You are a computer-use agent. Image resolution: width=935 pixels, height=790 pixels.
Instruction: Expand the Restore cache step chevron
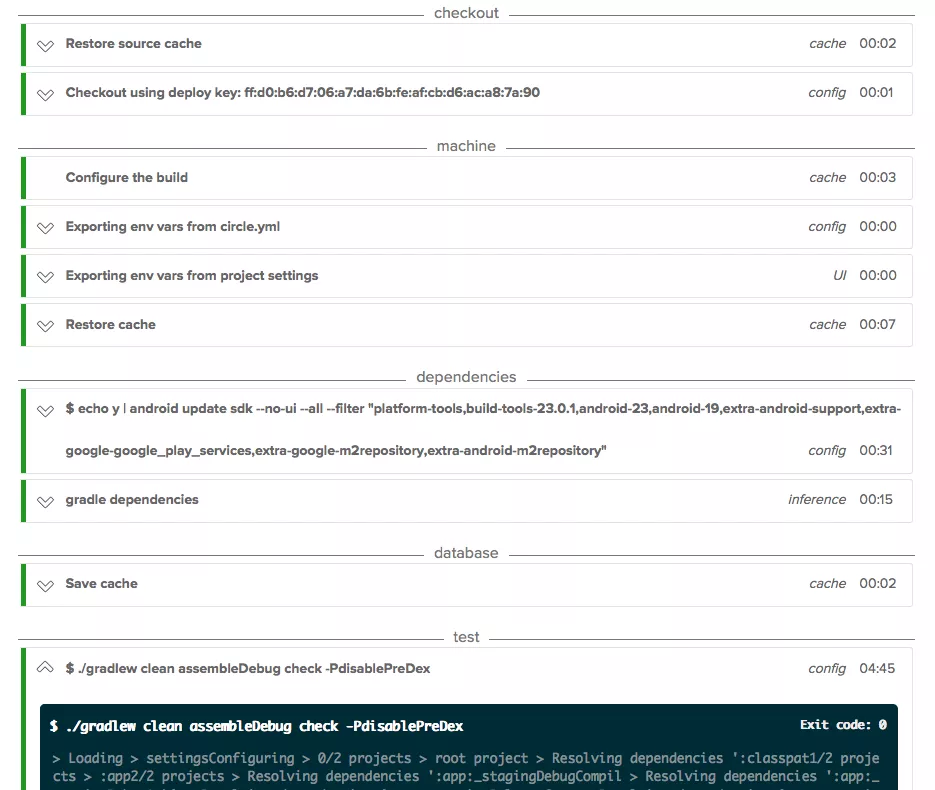(x=45, y=326)
